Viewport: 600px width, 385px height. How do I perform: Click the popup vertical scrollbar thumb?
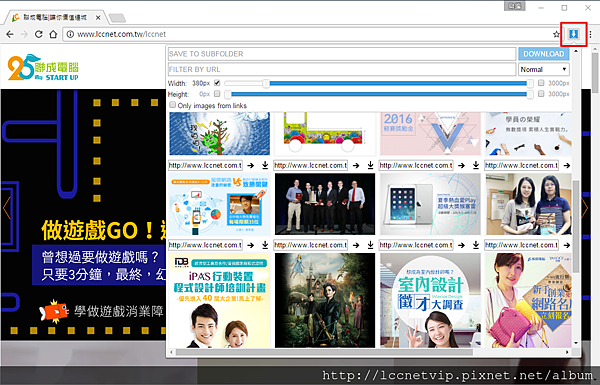click(x=576, y=226)
